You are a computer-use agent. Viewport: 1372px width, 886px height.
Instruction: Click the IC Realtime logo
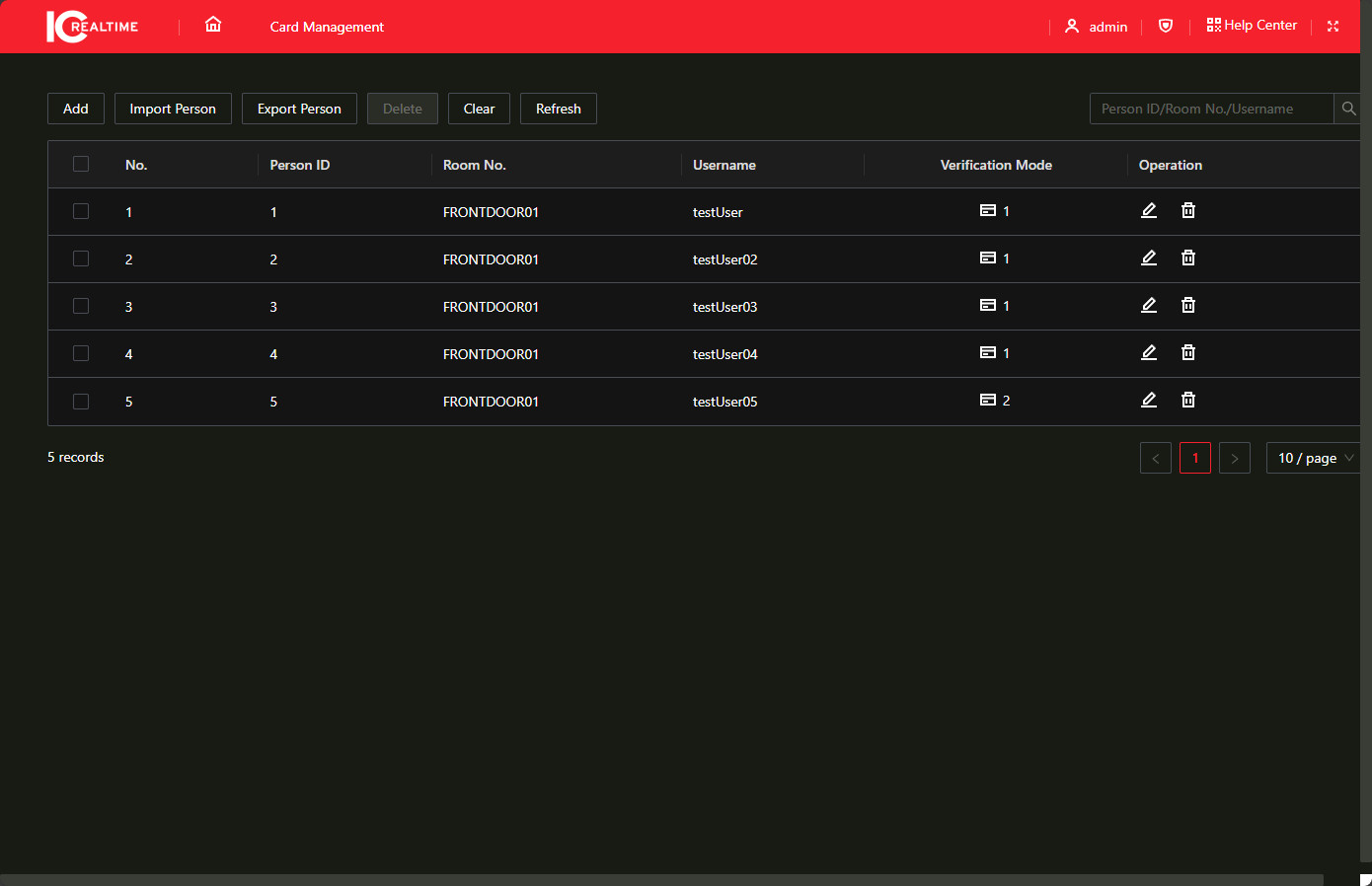click(93, 27)
